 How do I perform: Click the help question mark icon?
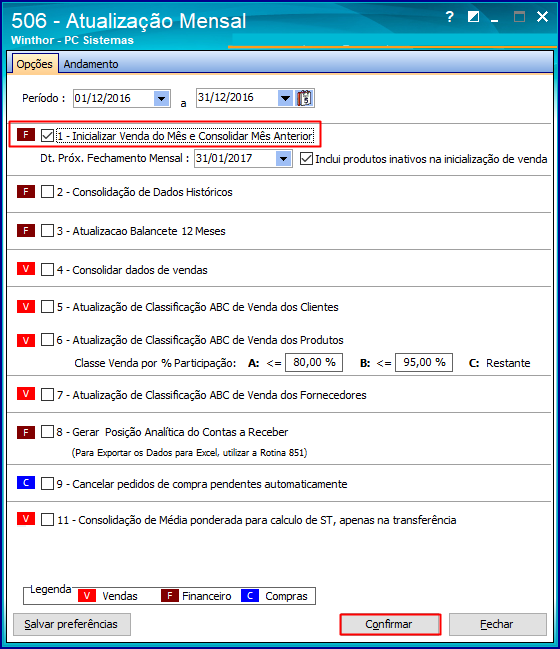pyautogui.click(x=449, y=17)
